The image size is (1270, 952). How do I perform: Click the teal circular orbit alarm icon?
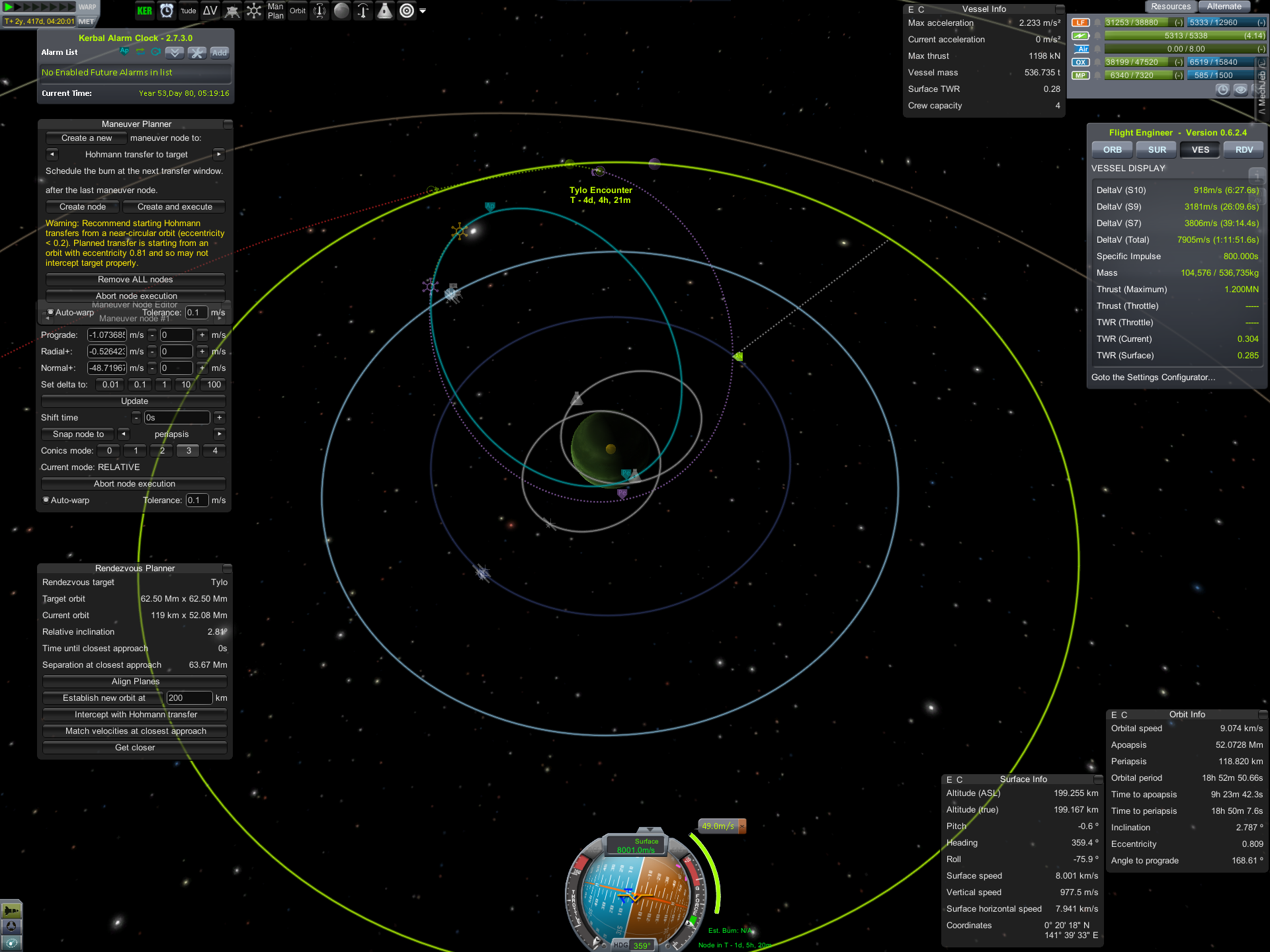156,51
